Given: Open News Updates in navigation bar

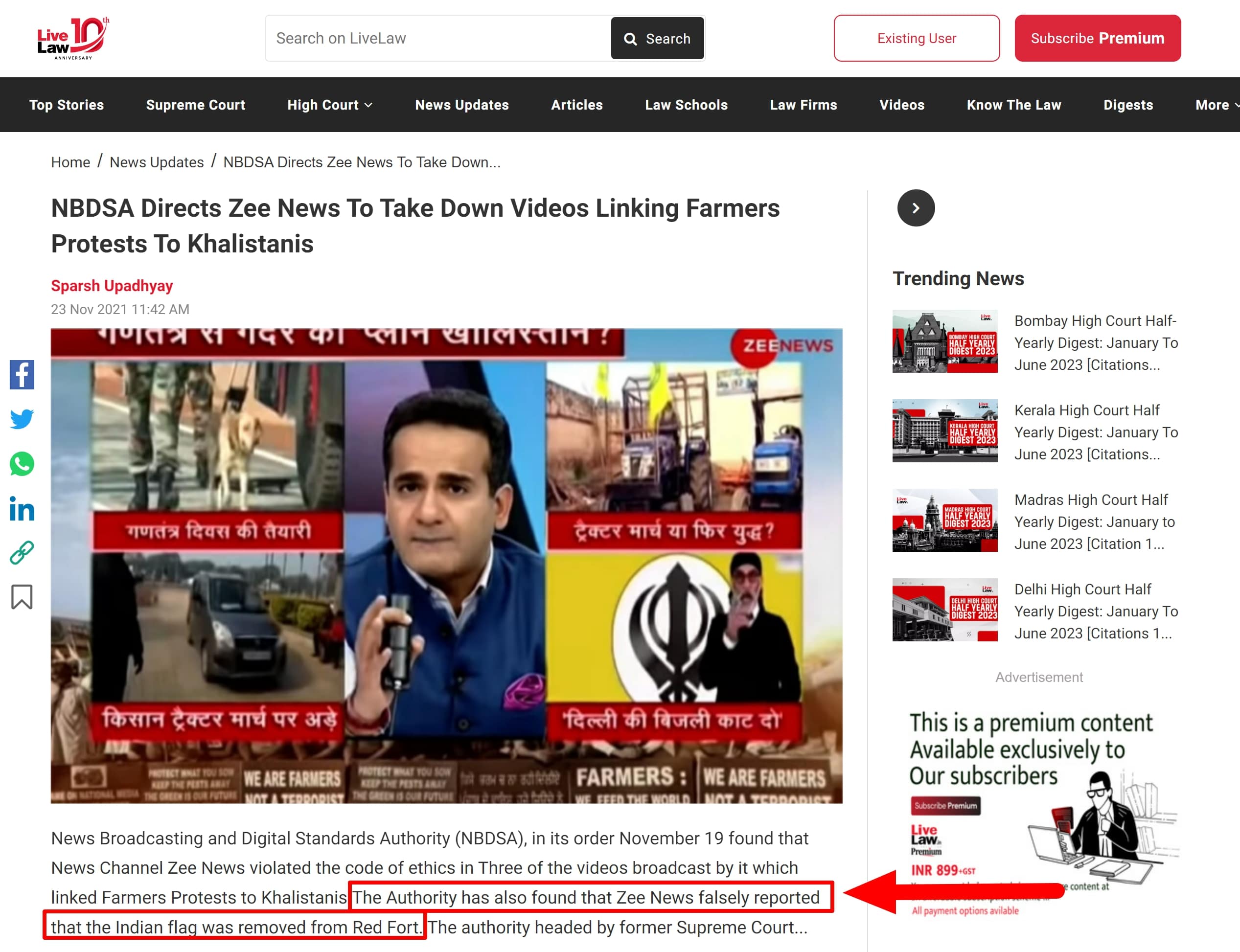Looking at the screenshot, I should [462, 105].
